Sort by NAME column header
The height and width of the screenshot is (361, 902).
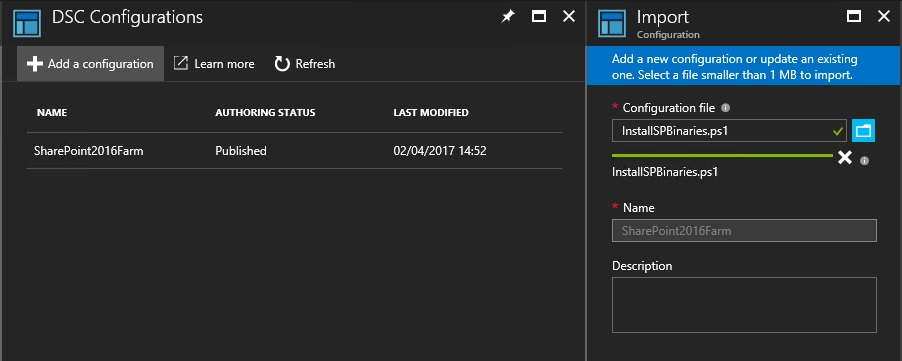pyautogui.click(x=52, y=113)
